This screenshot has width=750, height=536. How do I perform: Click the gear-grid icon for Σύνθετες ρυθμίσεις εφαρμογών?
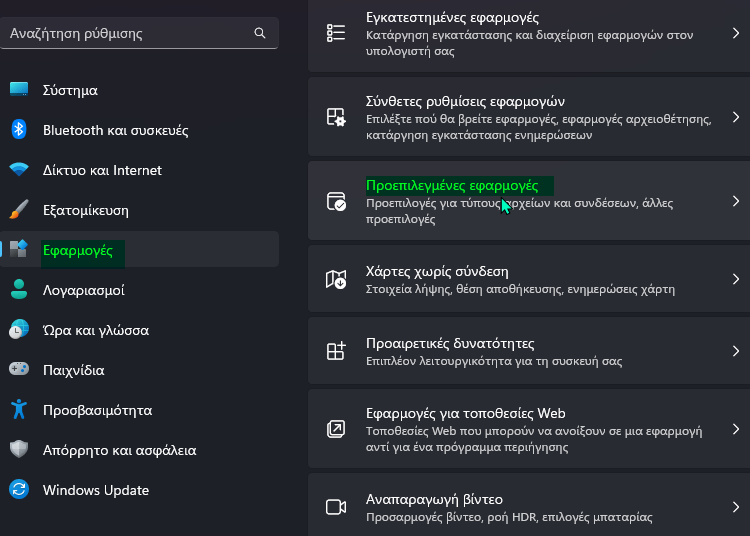pos(336,117)
